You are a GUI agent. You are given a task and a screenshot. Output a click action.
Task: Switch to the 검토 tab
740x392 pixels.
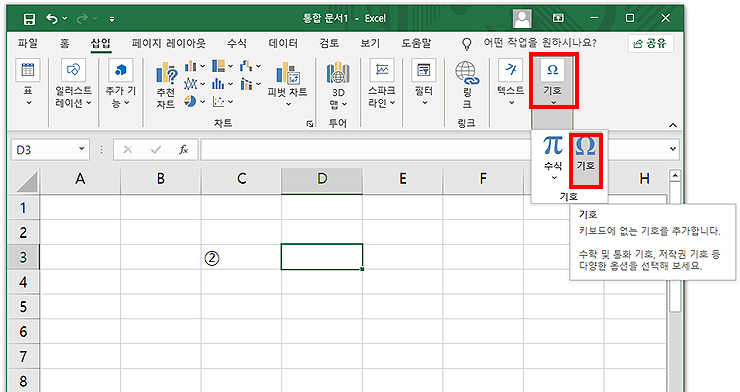329,43
